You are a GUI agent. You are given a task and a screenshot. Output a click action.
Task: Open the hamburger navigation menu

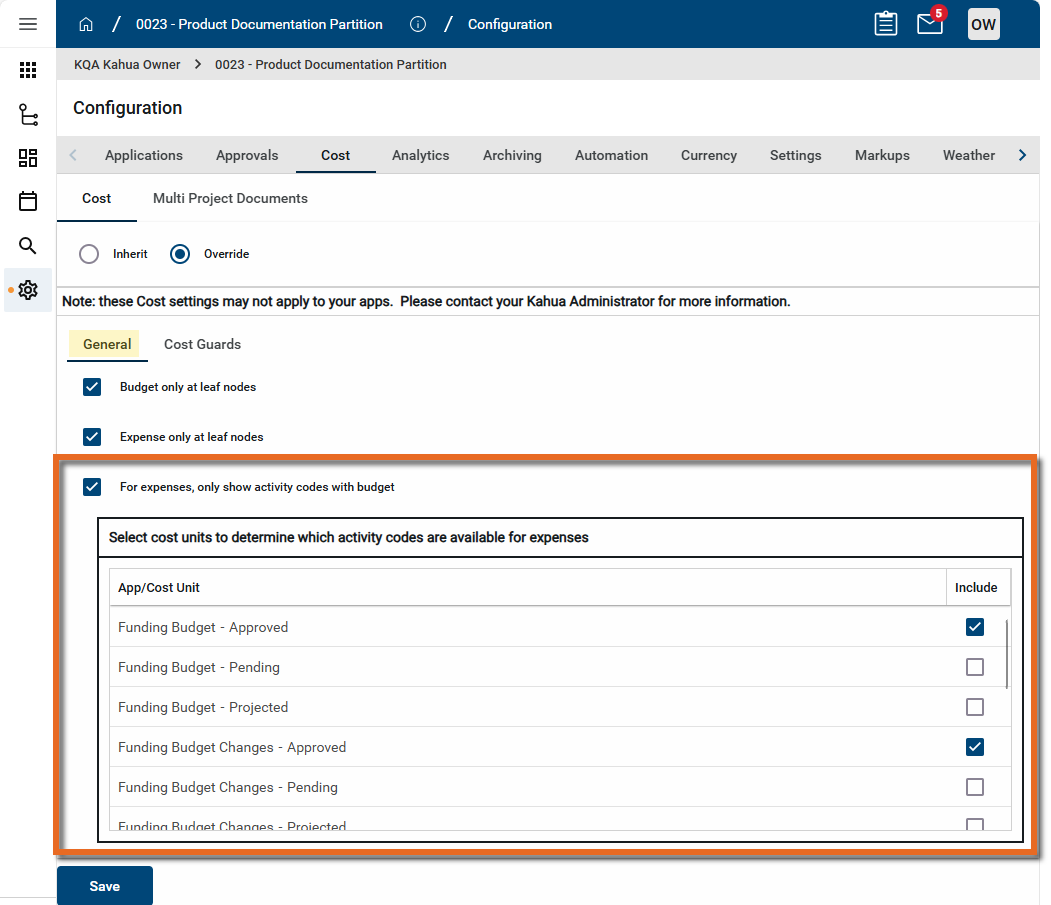pos(28,24)
